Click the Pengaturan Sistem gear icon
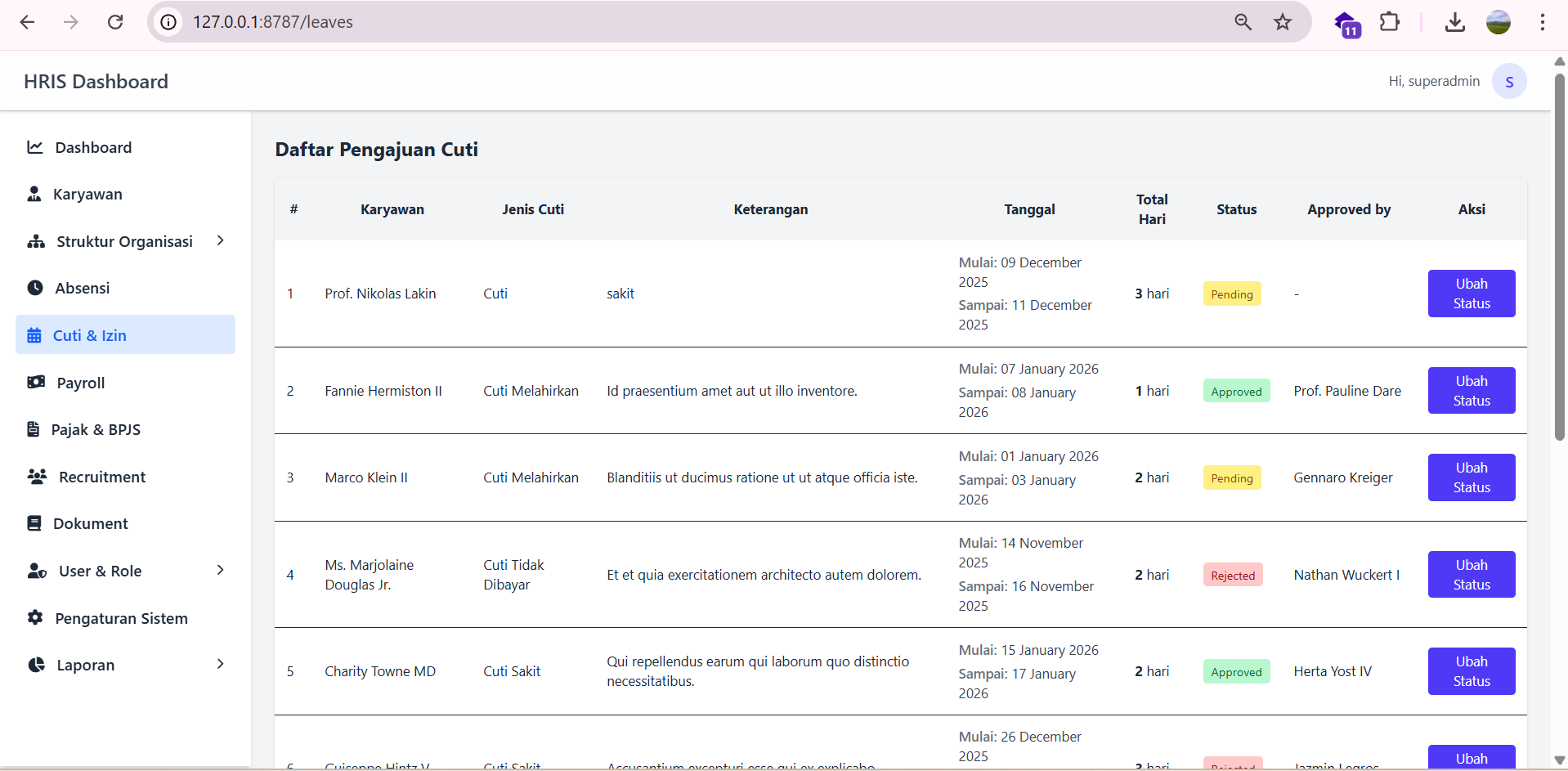 point(35,618)
